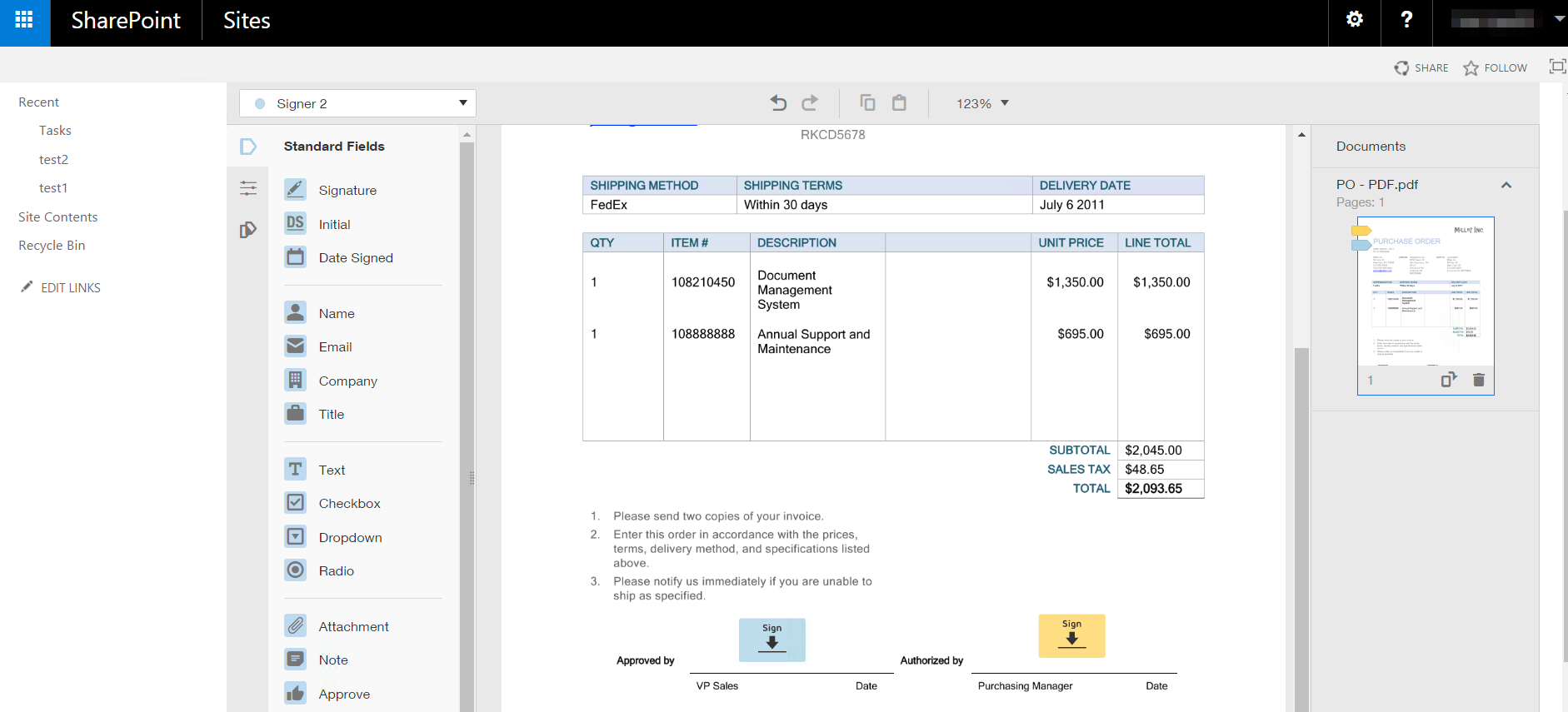1568x712 pixels.
Task: Open the help question mark
Action: 1406,20
